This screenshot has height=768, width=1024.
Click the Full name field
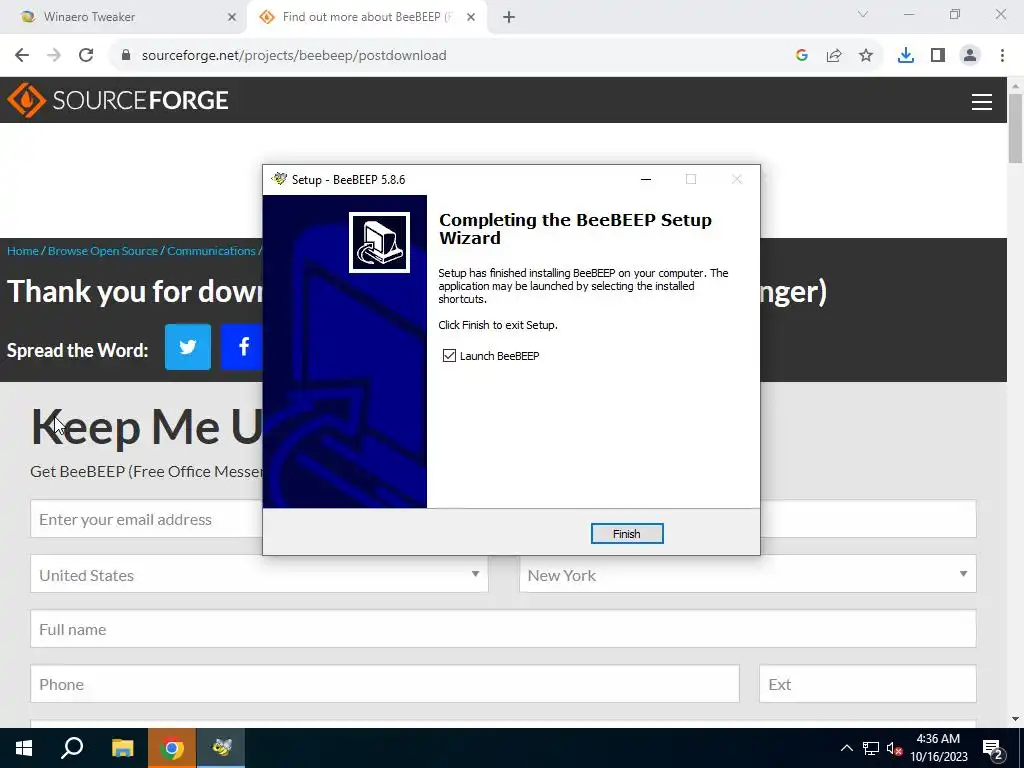pyautogui.click(x=504, y=629)
